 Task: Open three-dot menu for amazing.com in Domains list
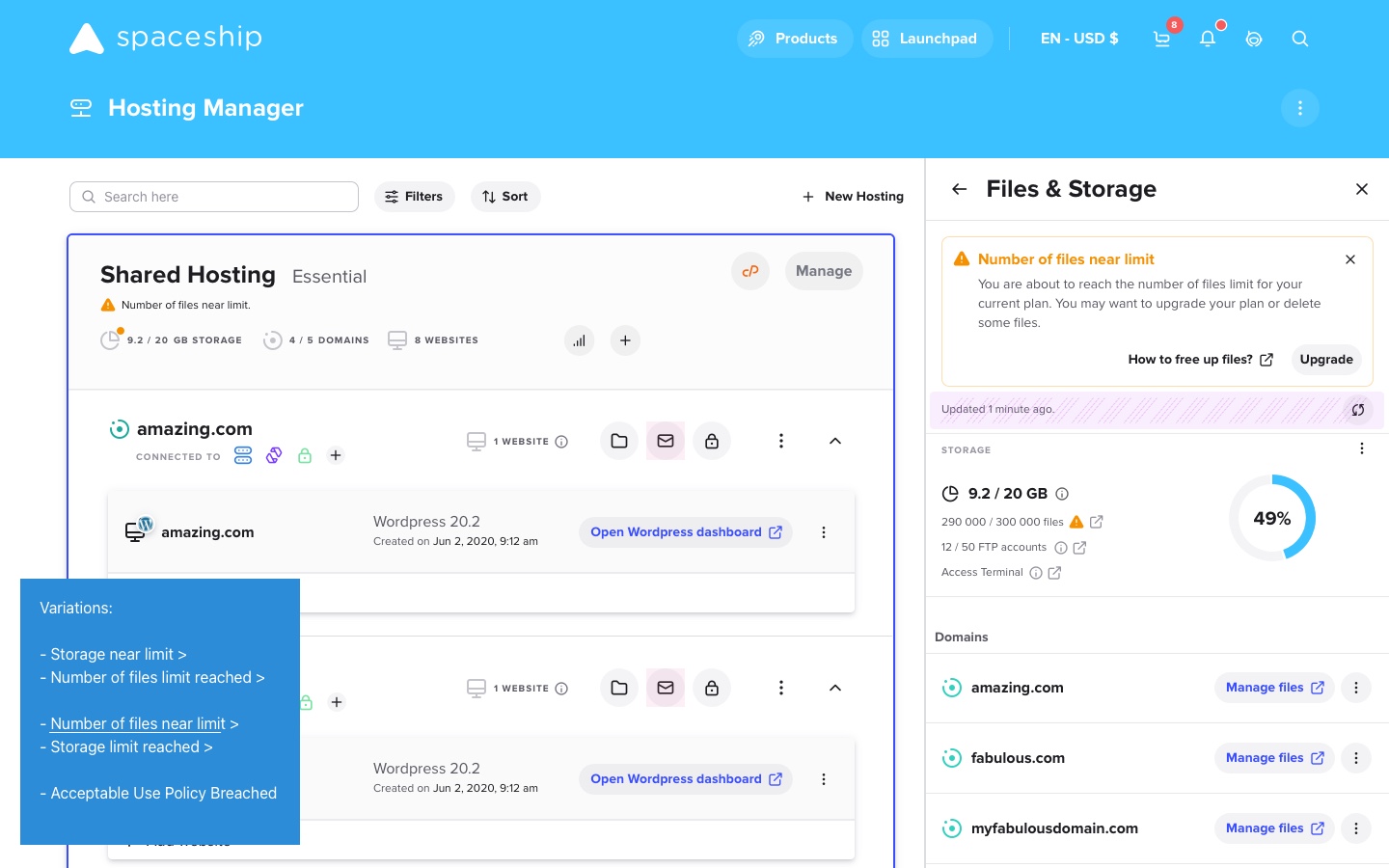tap(1356, 688)
